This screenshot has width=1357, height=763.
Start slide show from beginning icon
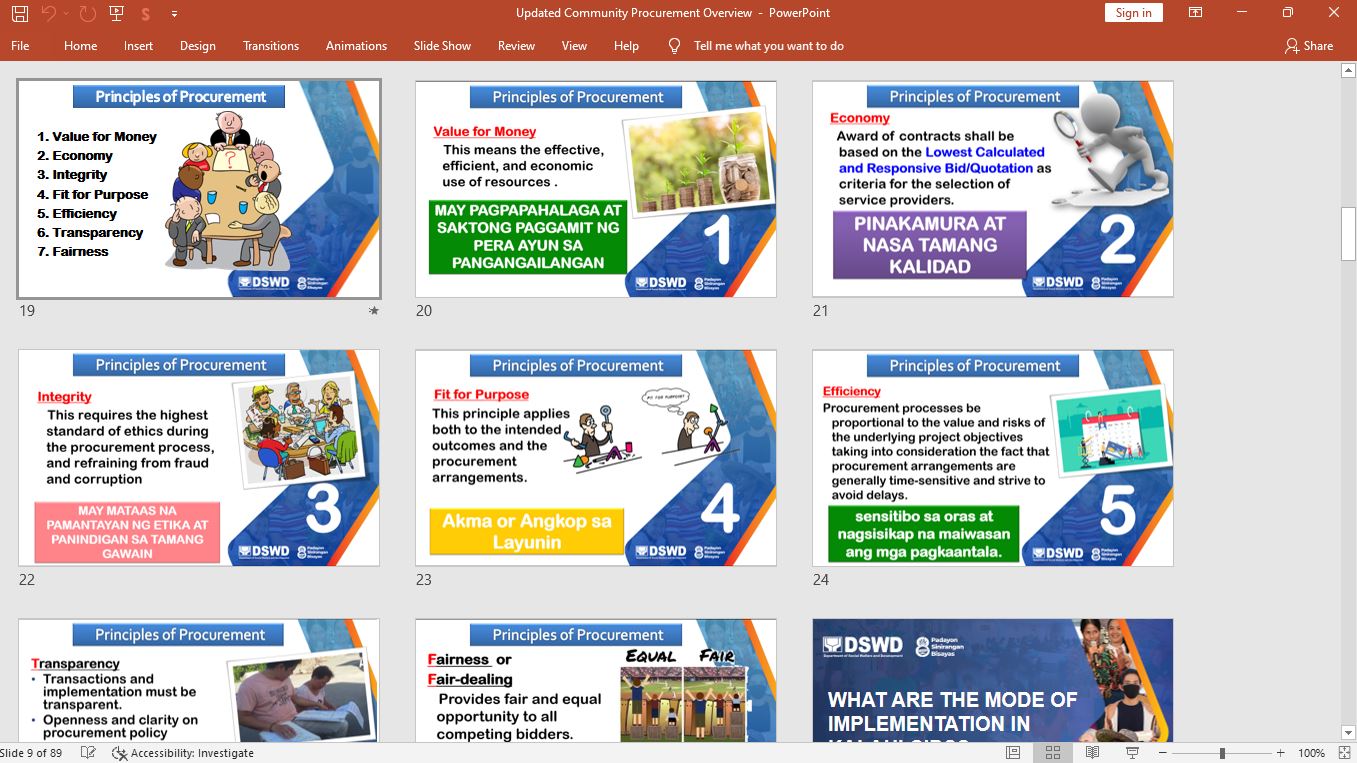116,13
